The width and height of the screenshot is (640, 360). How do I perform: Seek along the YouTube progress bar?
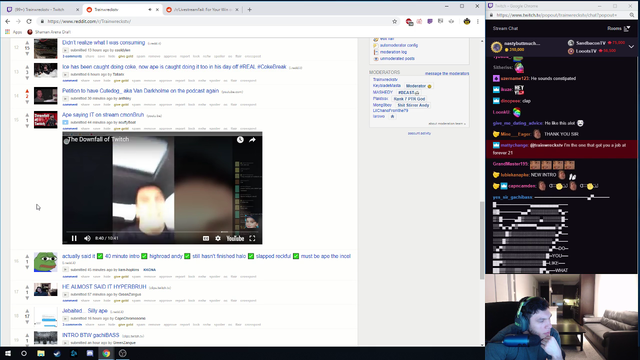click(162, 231)
